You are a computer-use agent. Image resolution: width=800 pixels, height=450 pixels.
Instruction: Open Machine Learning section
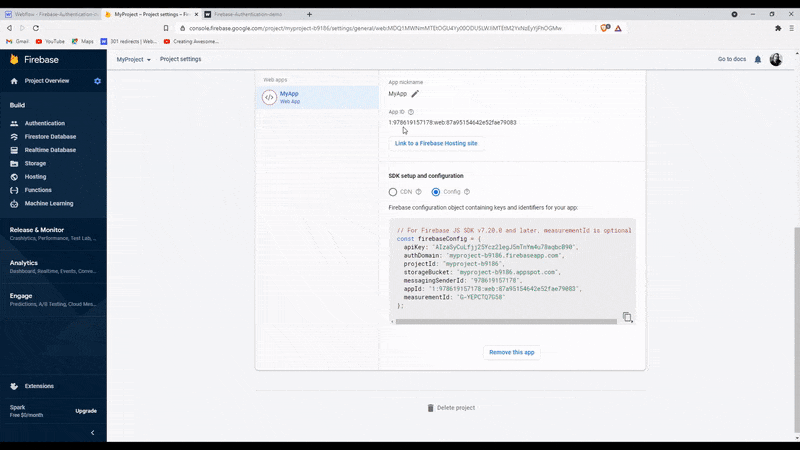point(48,203)
